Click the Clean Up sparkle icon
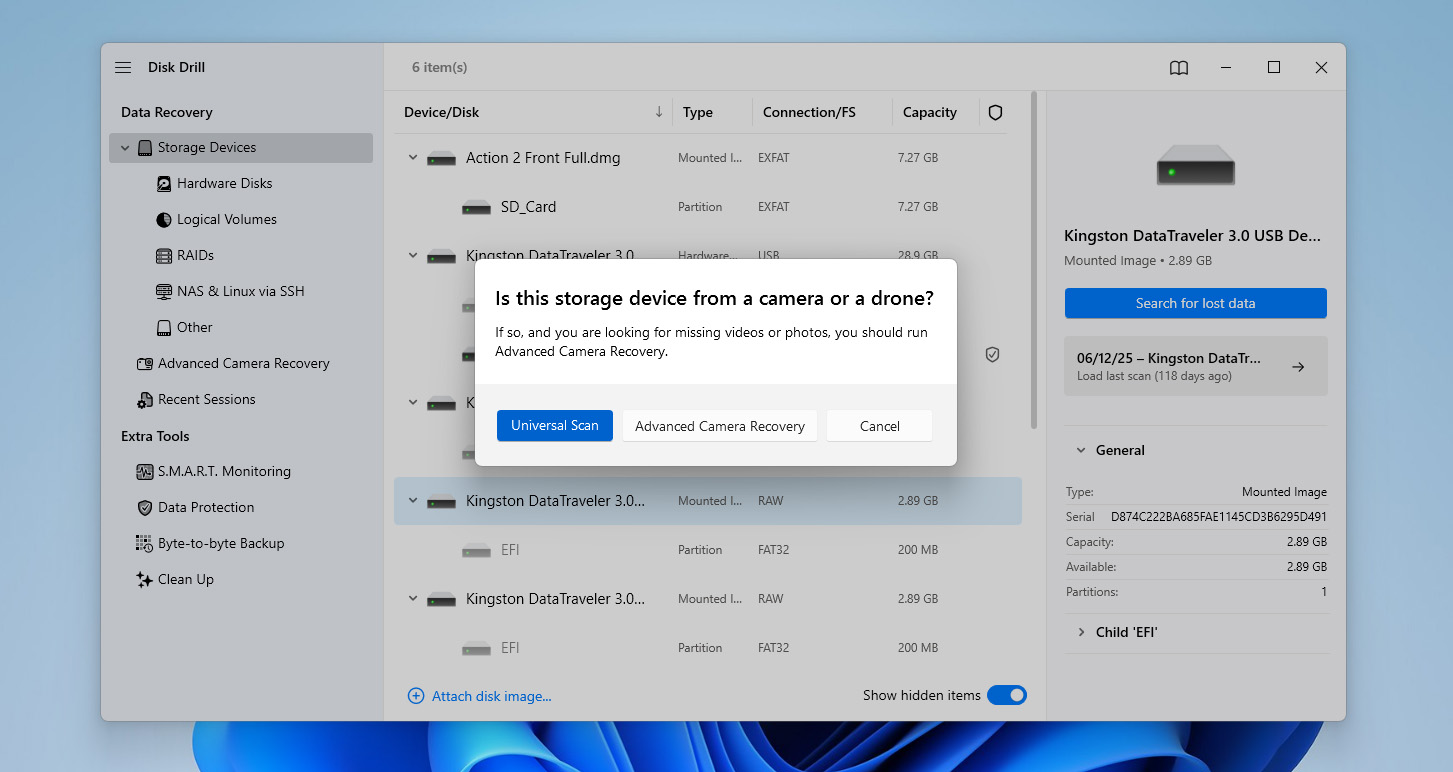This screenshot has width=1453, height=772. point(144,580)
